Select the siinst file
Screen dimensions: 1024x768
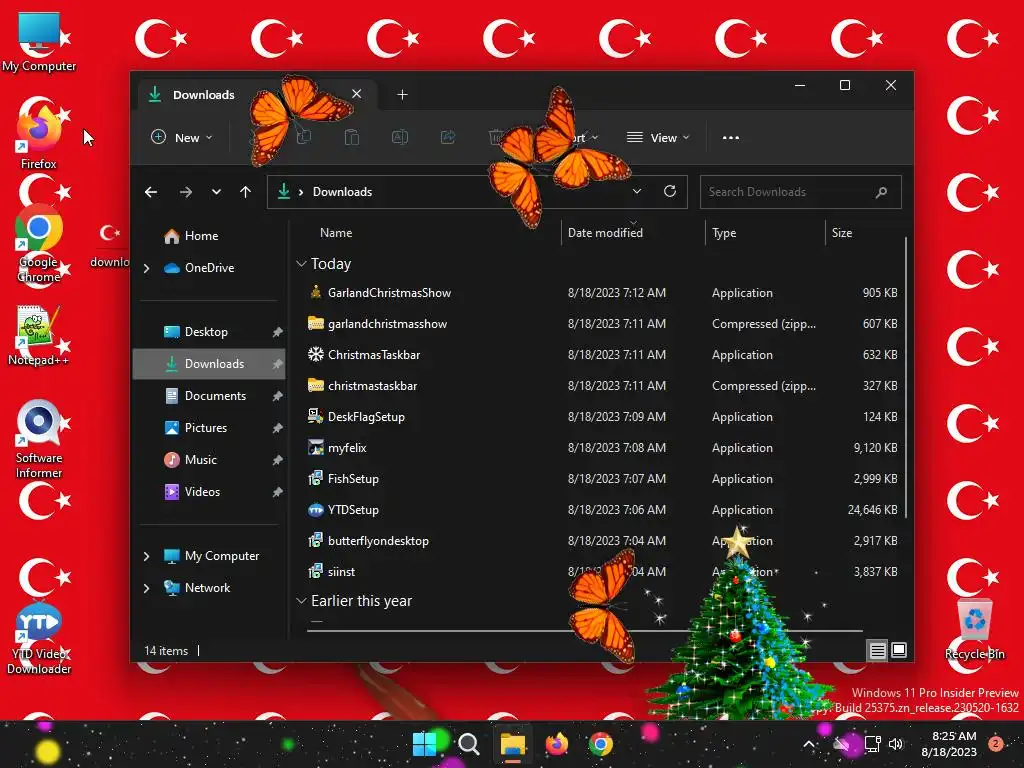(602, 572)
